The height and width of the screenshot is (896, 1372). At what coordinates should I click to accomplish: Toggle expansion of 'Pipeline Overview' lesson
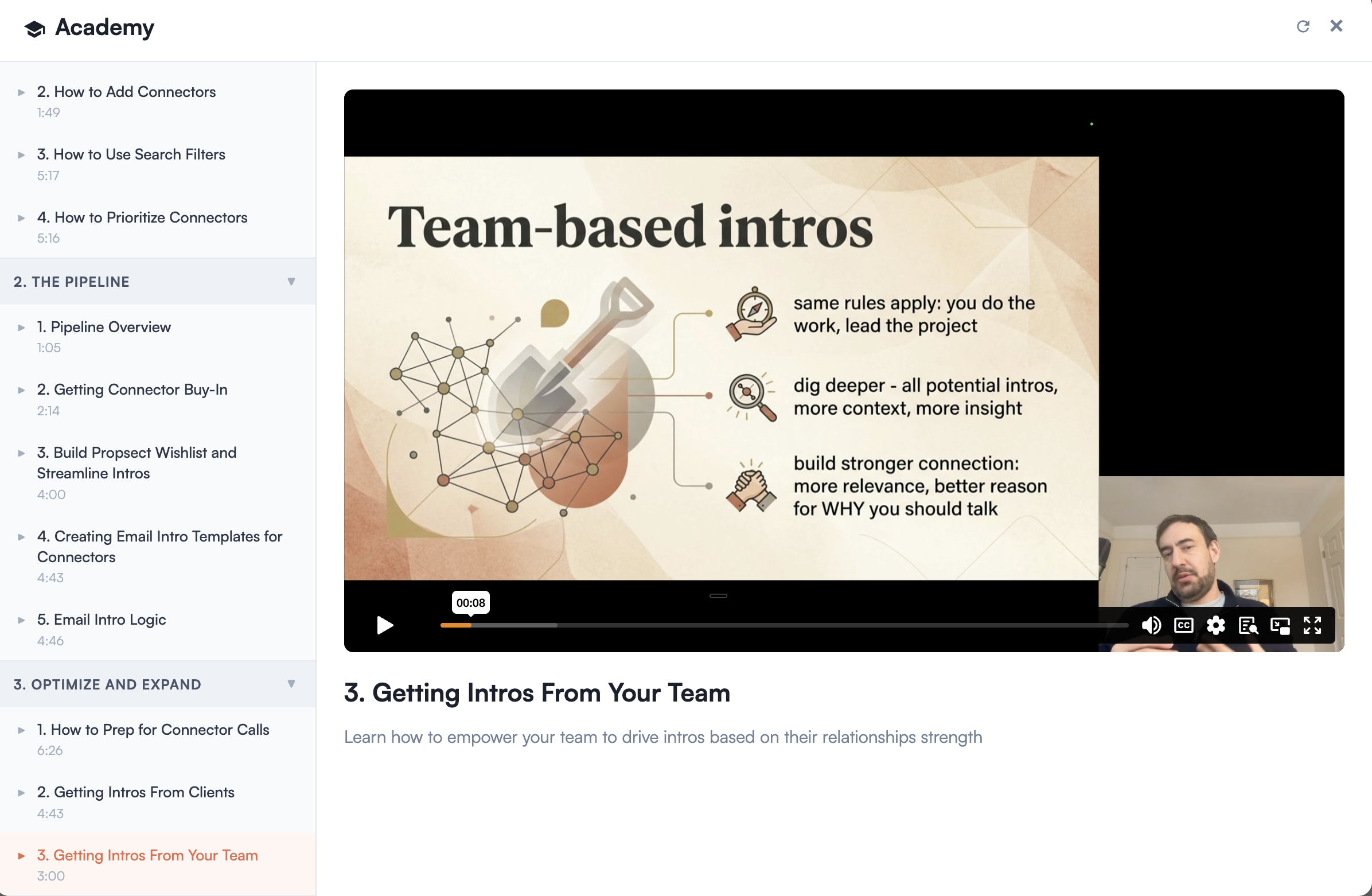[x=21, y=327]
